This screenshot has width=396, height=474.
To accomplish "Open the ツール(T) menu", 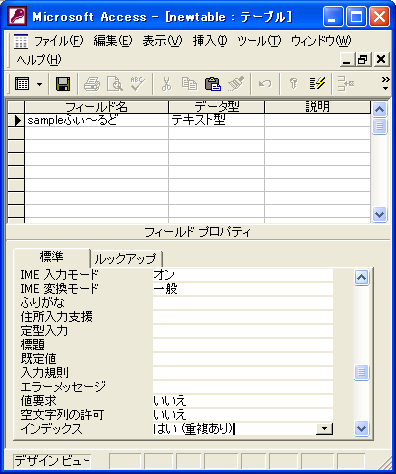I will 259,41.
